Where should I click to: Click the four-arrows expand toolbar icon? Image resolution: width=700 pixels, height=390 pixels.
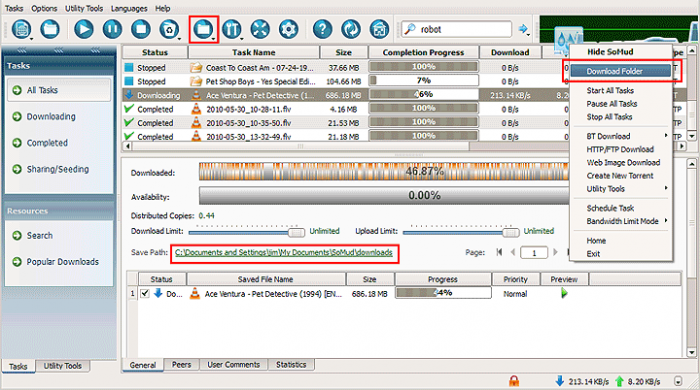click(x=260, y=29)
